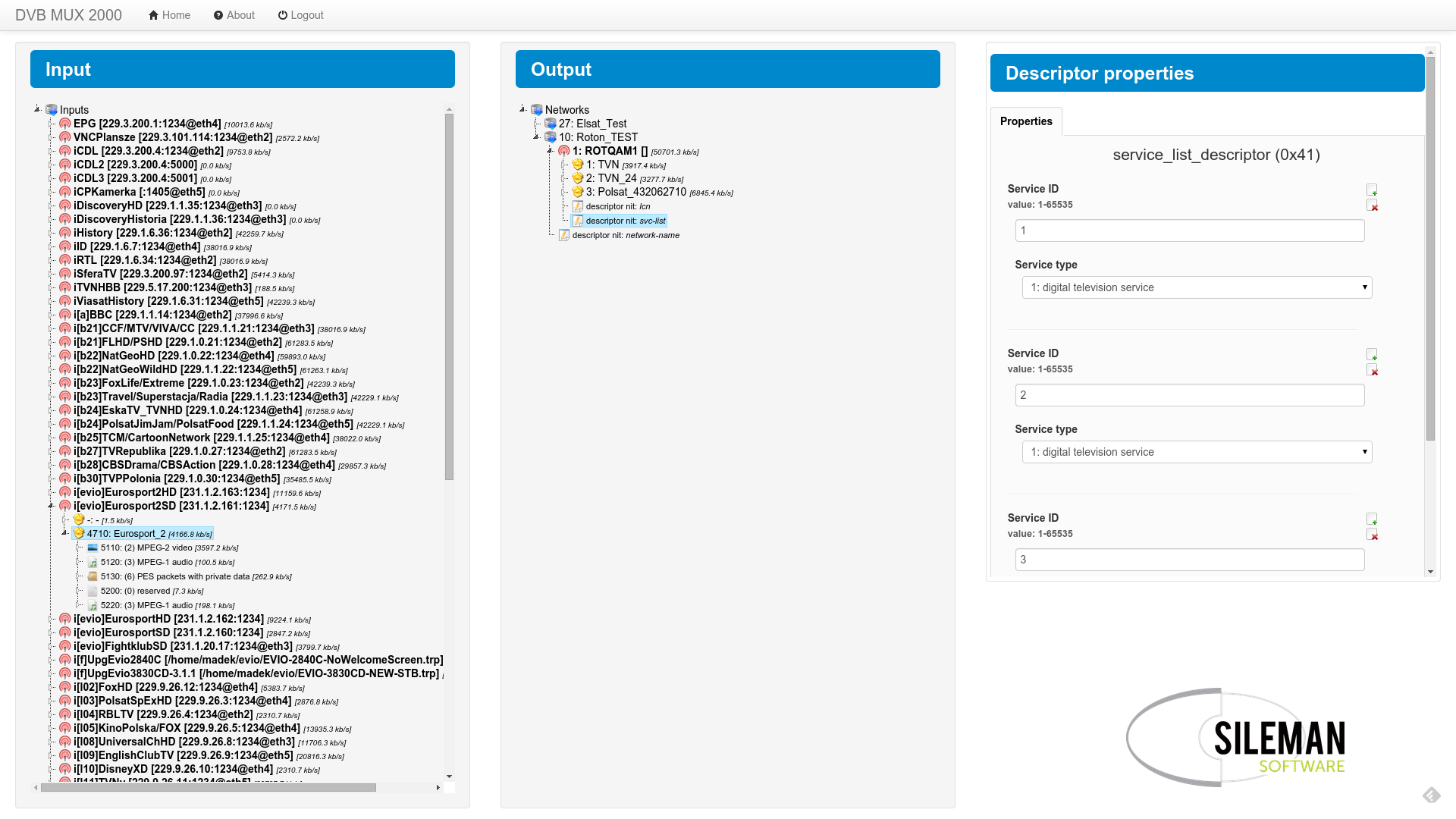Click add icon beside second Service ID

pyautogui.click(x=1372, y=354)
